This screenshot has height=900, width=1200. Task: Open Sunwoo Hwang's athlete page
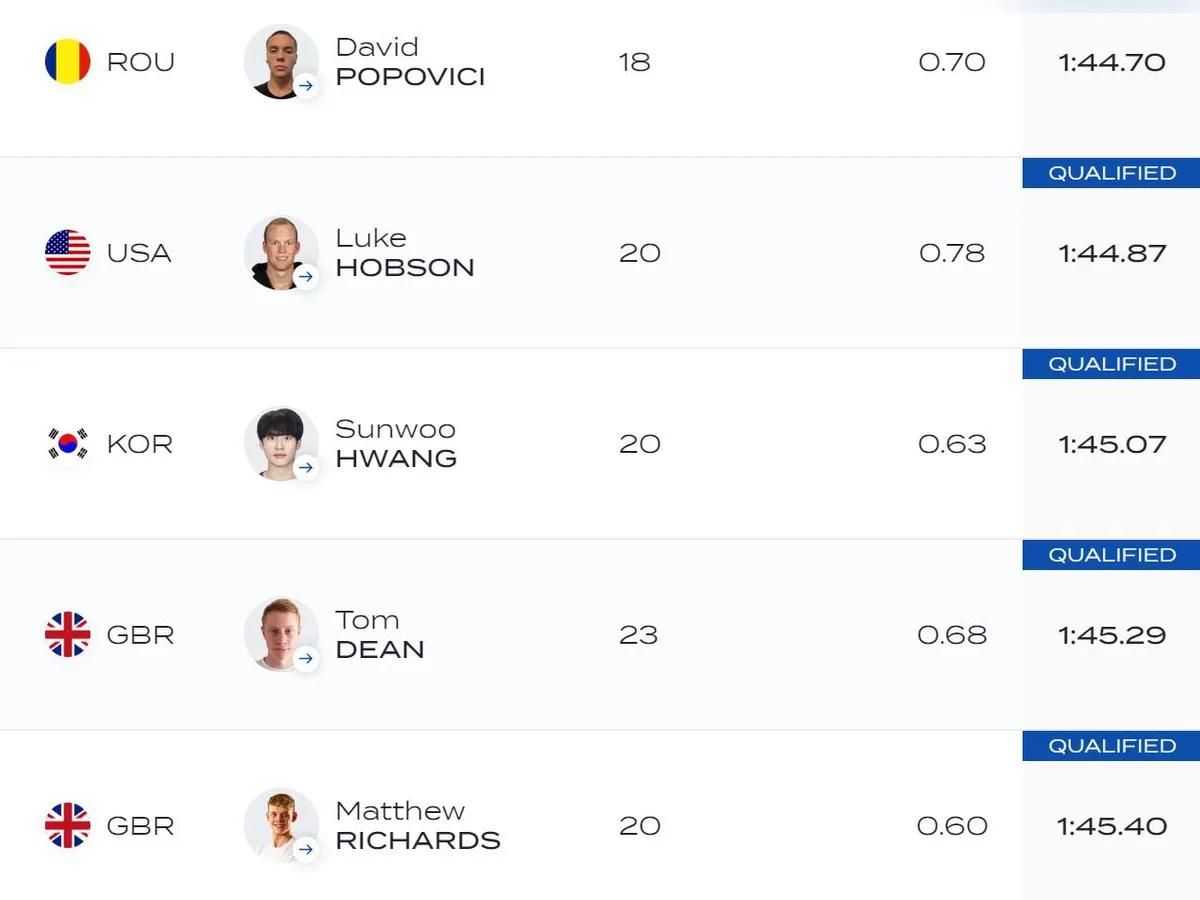pyautogui.click(x=396, y=444)
